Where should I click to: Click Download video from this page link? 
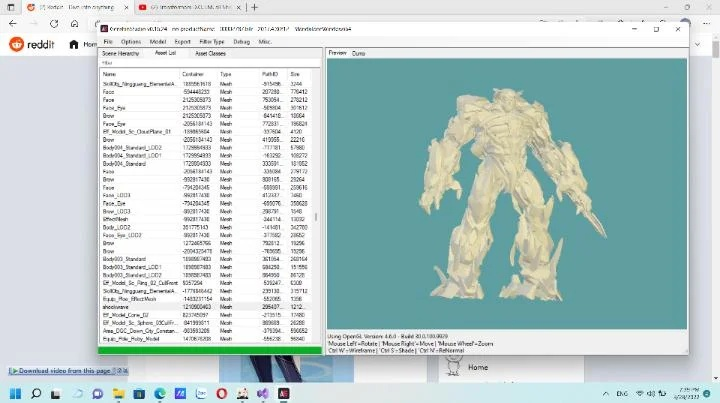(x=68, y=371)
